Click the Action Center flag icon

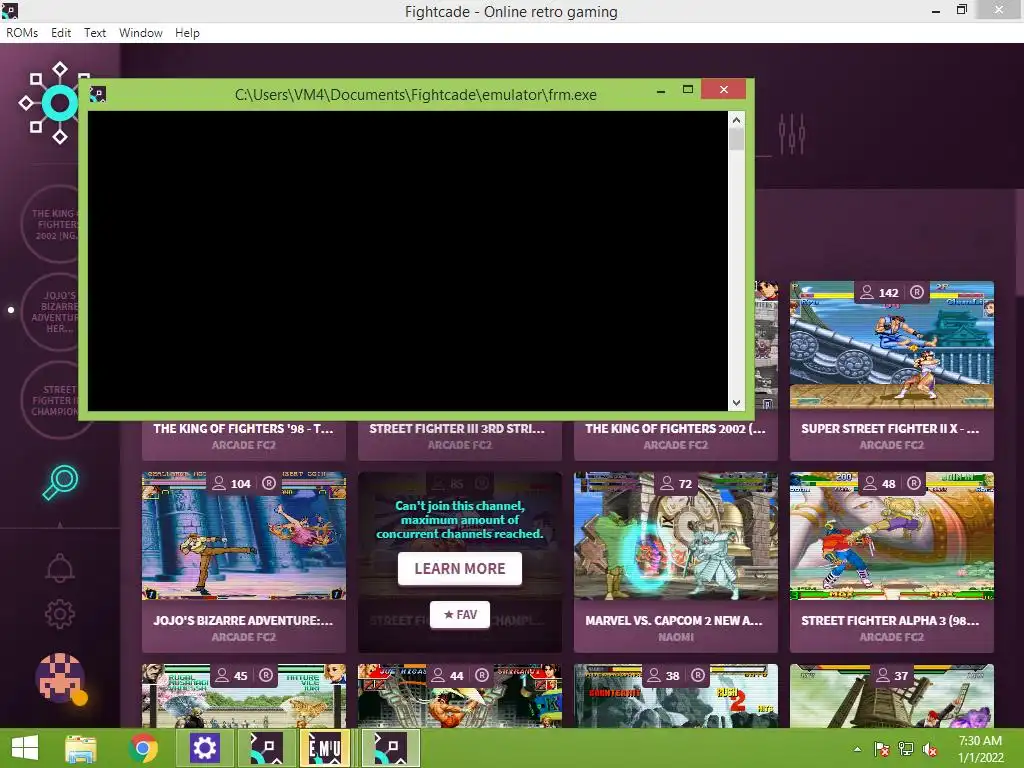point(882,749)
